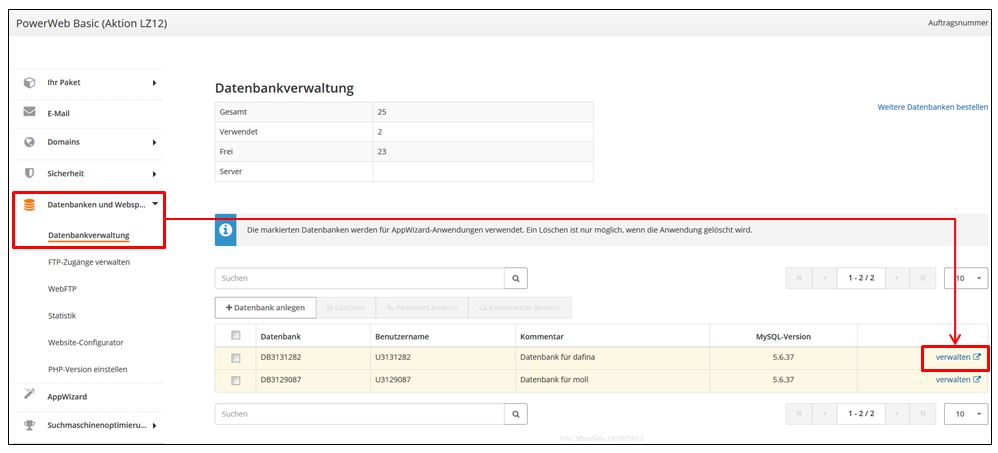Viewport: 998px width, 453px height.
Task: Tick the select-all checkbox in table header
Action: [x=235, y=335]
